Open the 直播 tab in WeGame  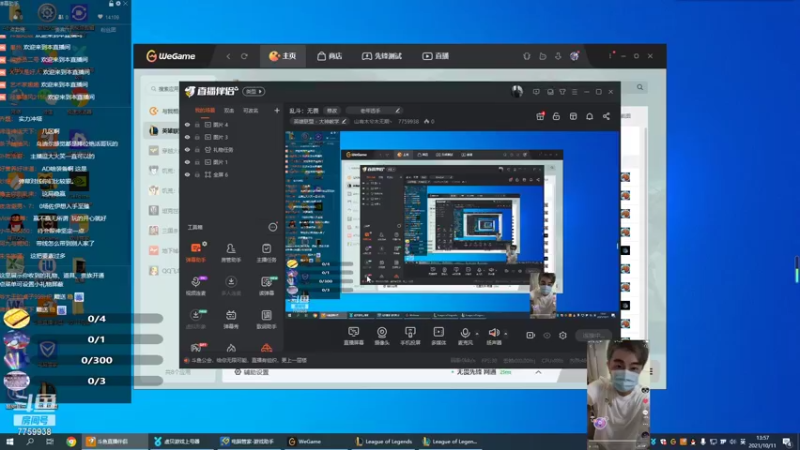click(x=435, y=56)
